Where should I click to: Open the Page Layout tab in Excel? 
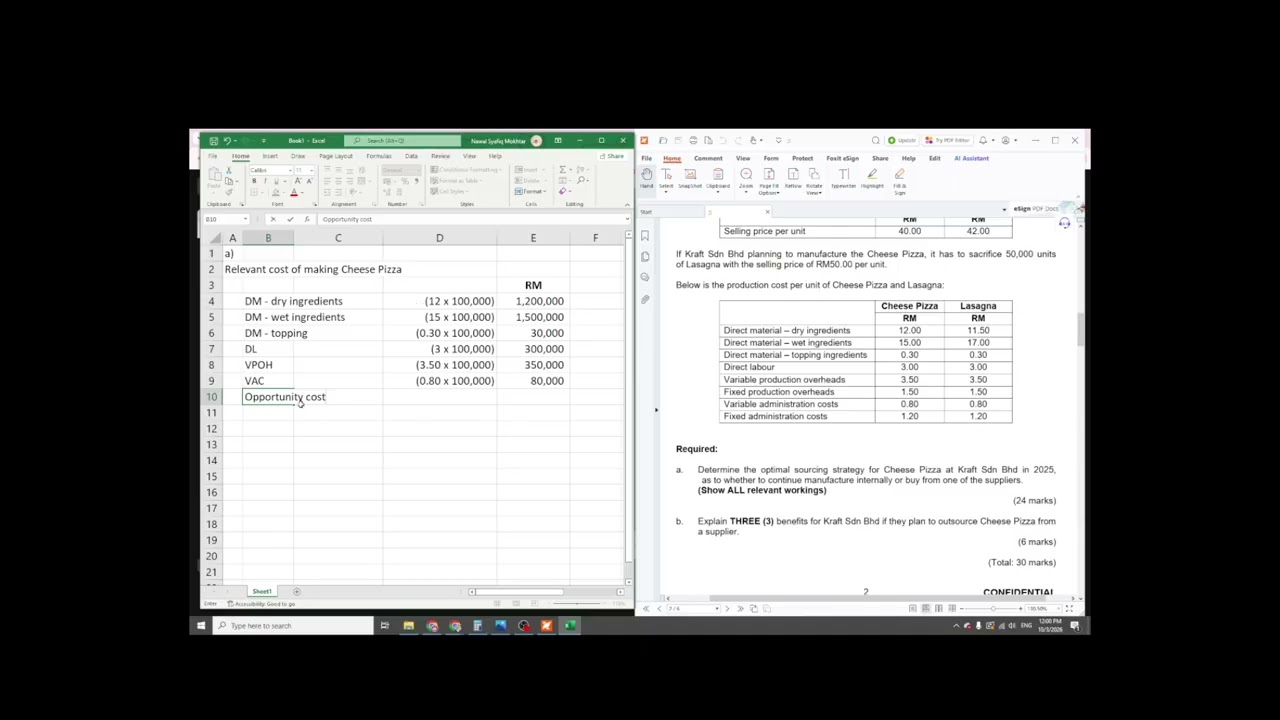tap(336, 156)
